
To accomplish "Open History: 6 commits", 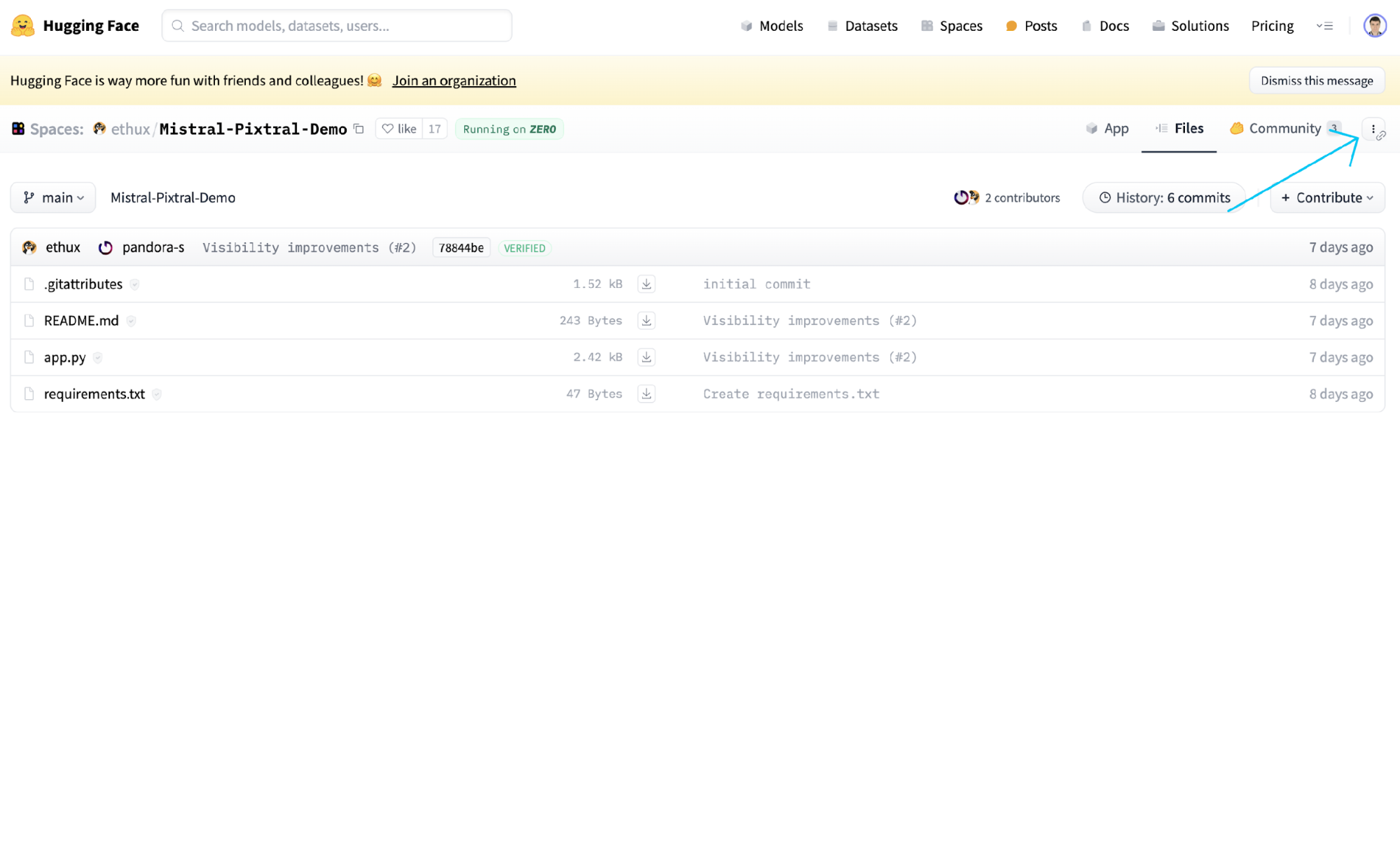I will pos(1165,197).
